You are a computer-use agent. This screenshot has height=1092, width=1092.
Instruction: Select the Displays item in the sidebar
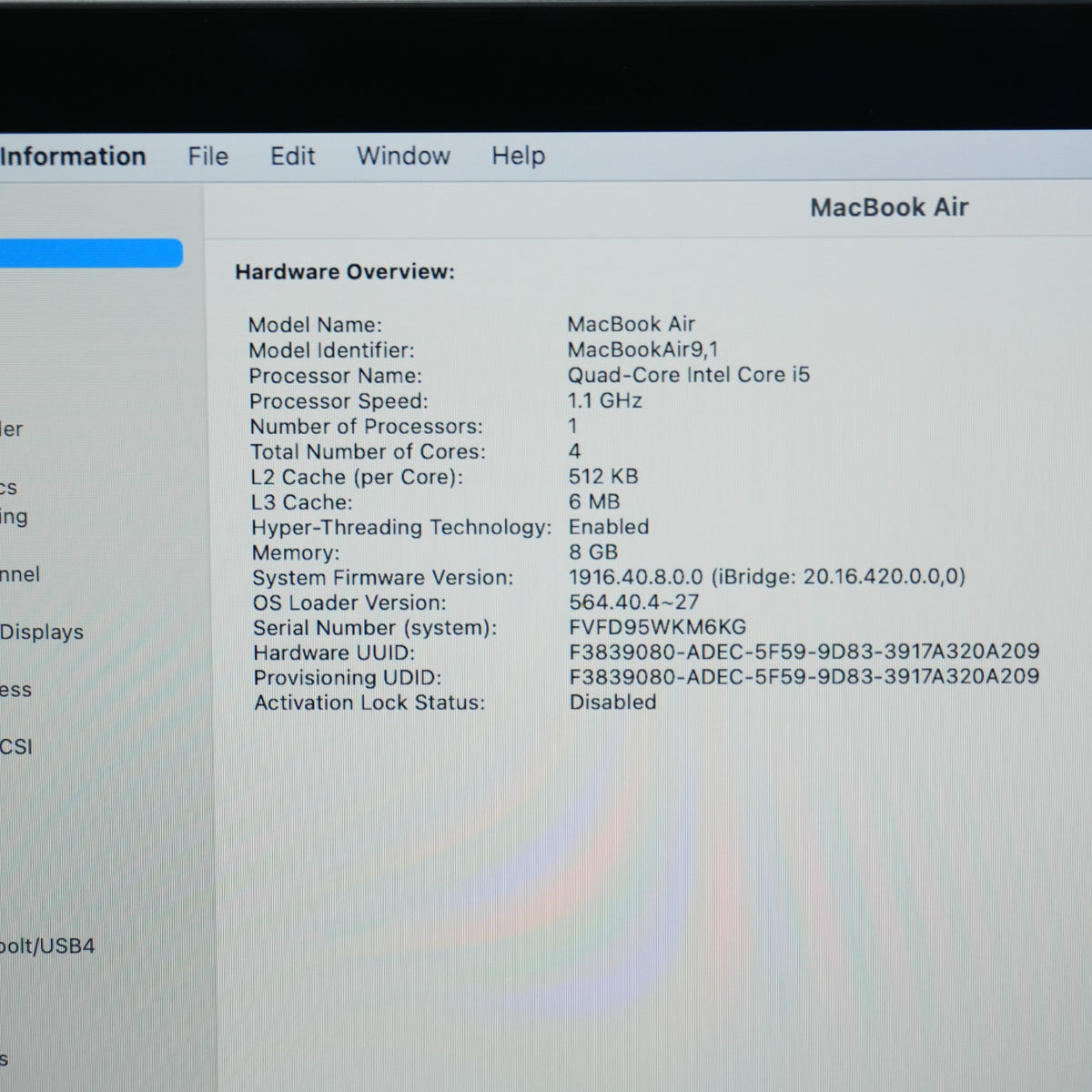click(42, 632)
